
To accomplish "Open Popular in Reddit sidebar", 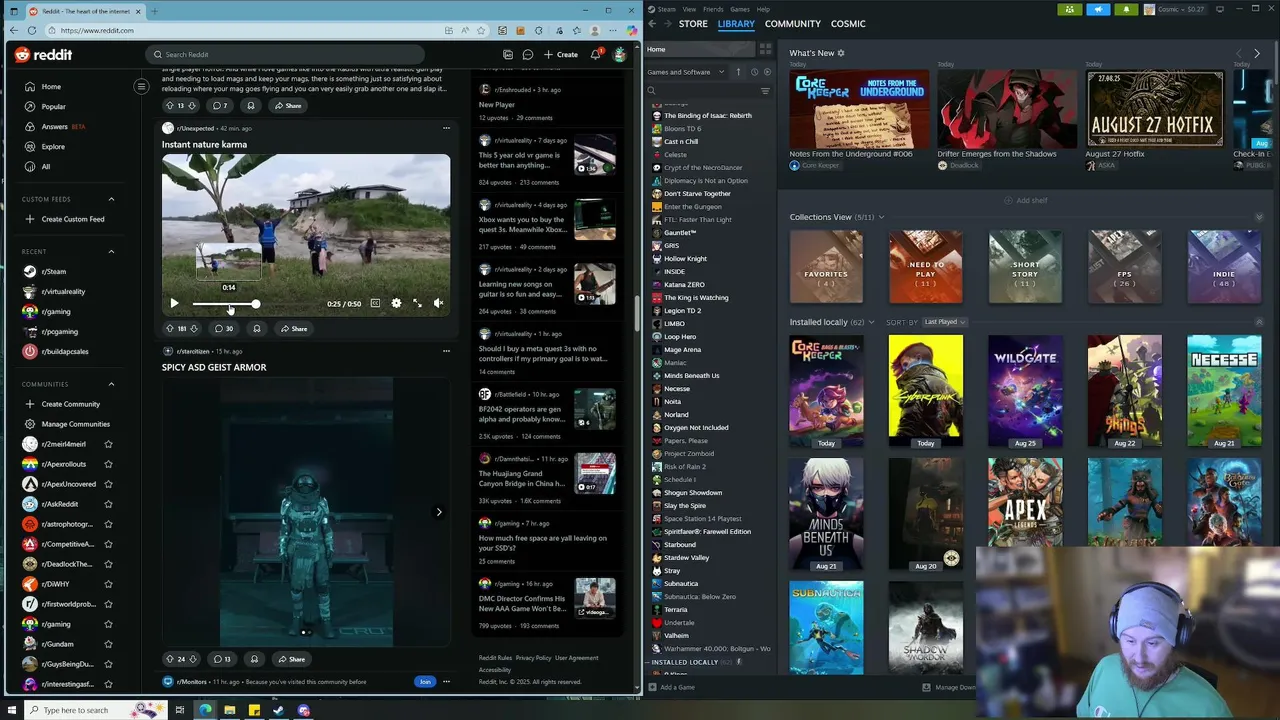I will pos(54,106).
